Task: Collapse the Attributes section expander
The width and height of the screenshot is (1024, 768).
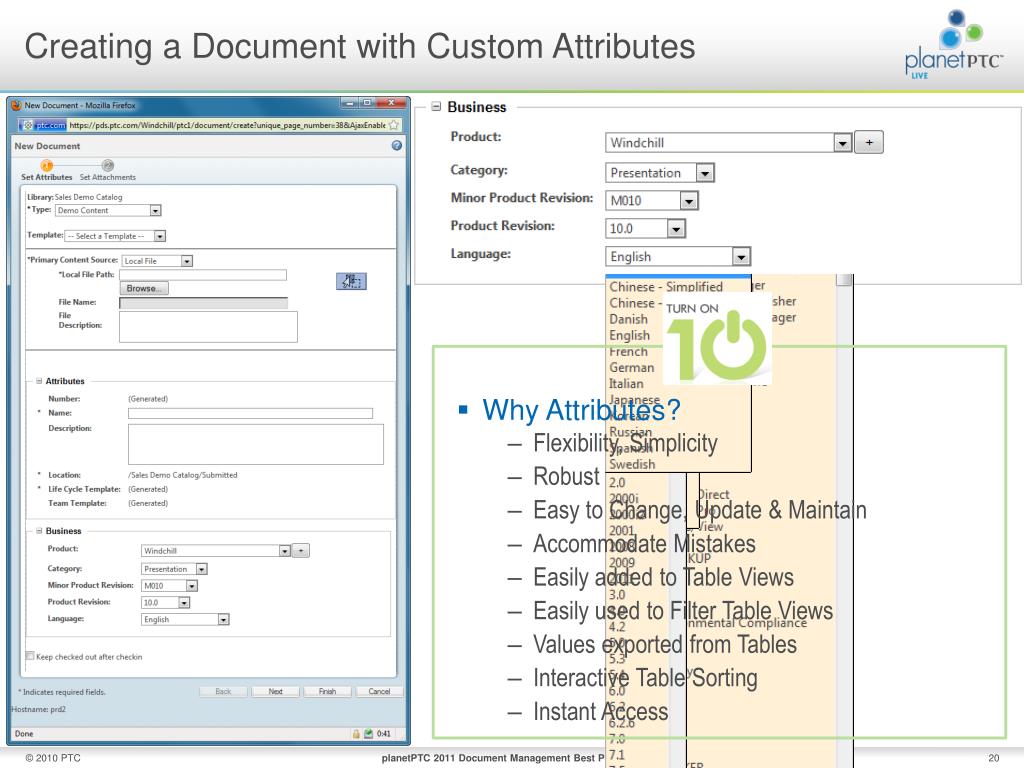Action: 39,381
